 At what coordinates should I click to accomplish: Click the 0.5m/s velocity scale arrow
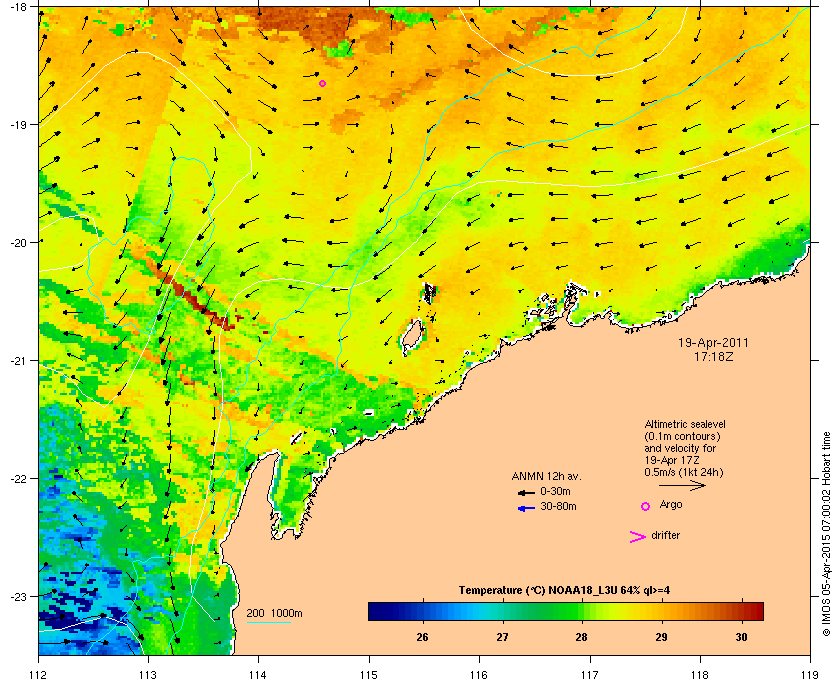[x=682, y=485]
